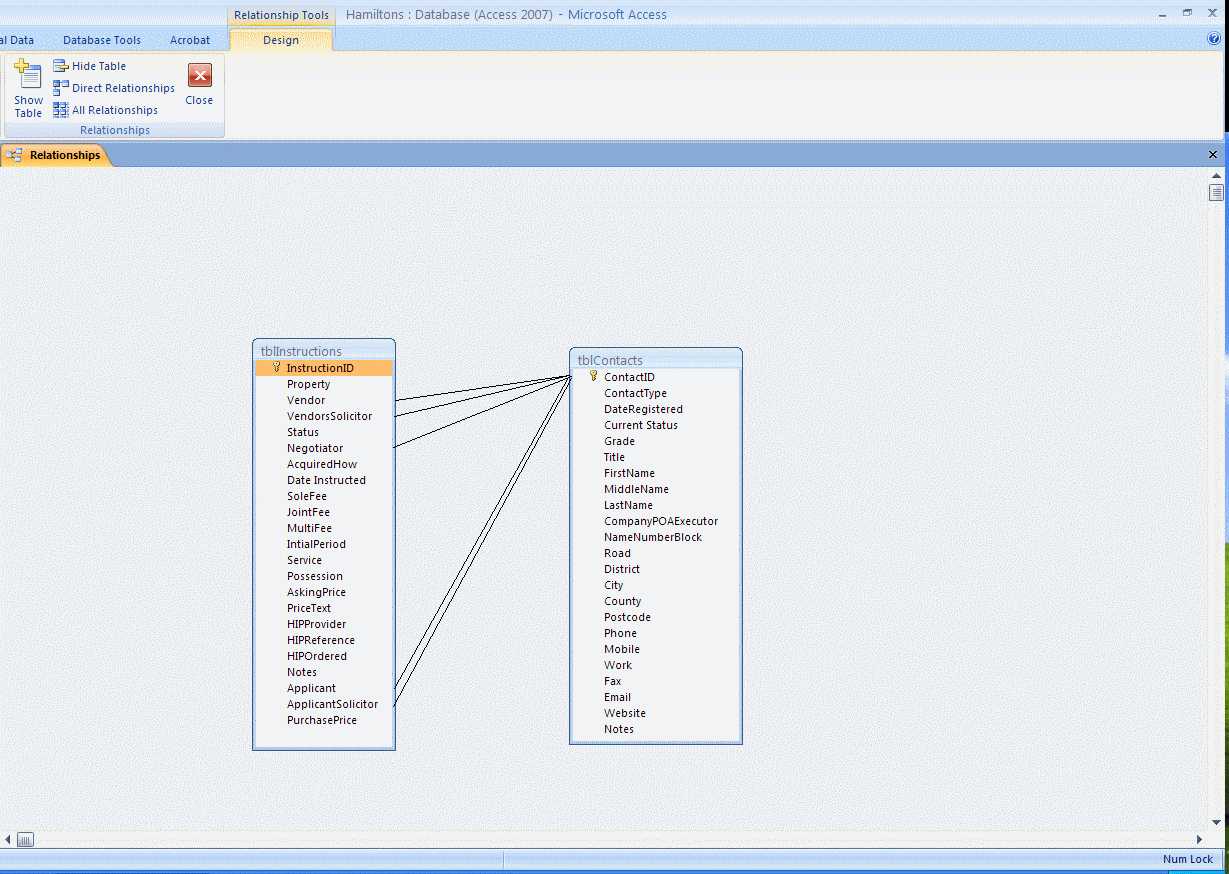1229x874 pixels.
Task: Switch to the Design ribbon tab
Action: click(281, 40)
